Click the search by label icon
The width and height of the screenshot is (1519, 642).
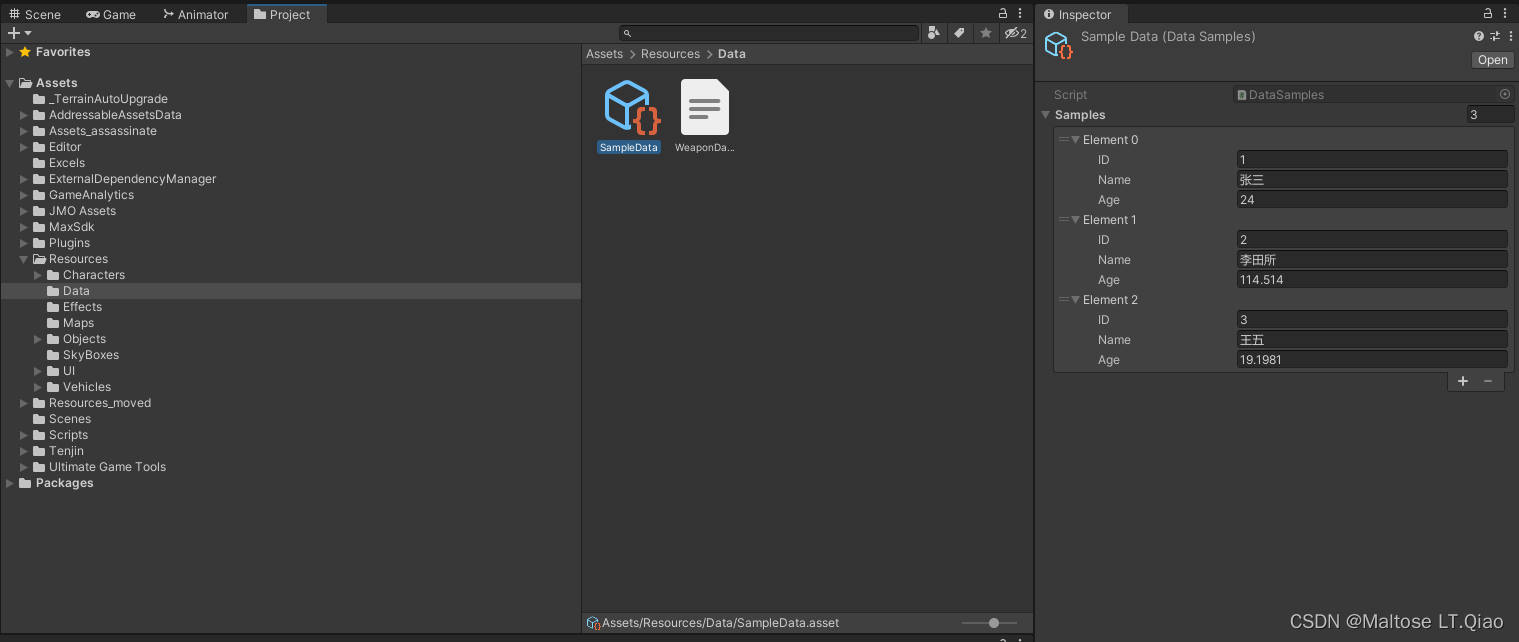(x=959, y=33)
